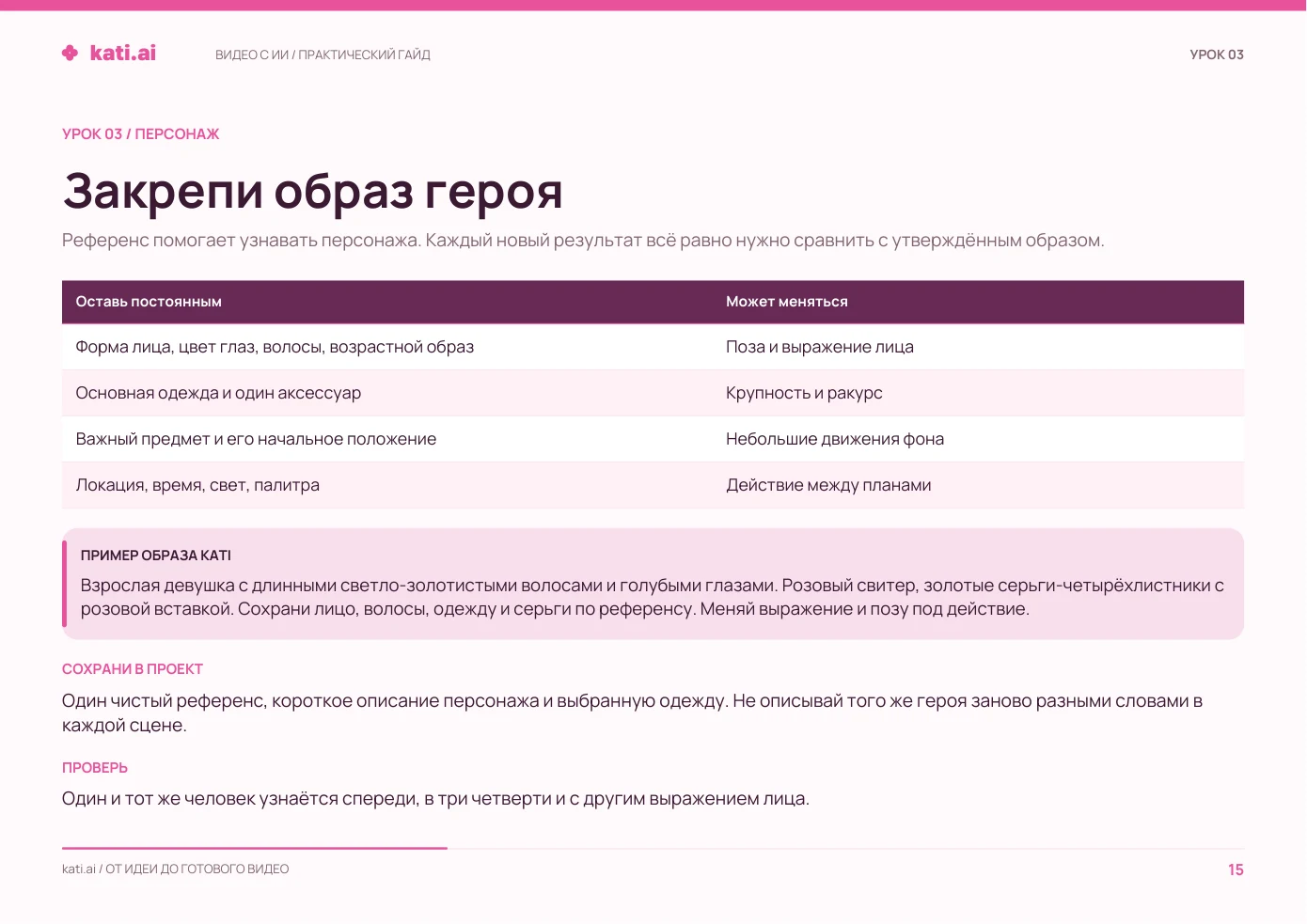Click table header 'Может меняться'

pyautogui.click(x=787, y=302)
